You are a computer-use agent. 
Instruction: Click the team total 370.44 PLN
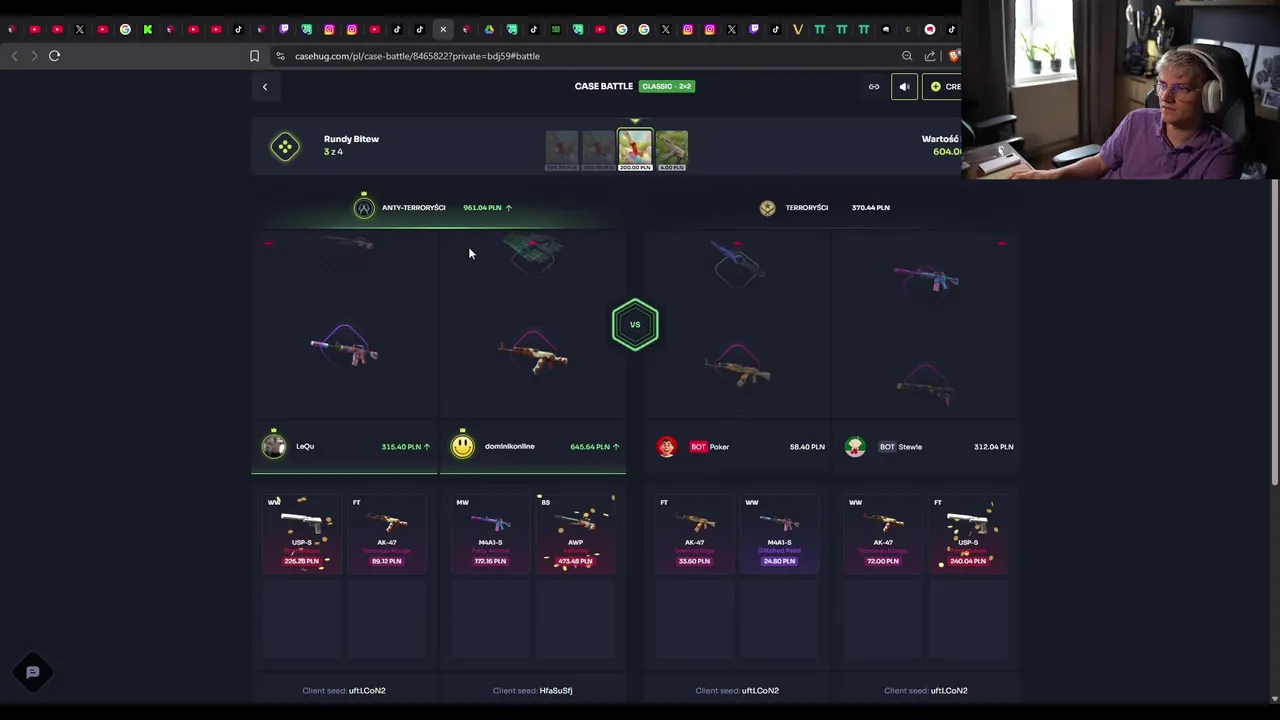pyautogui.click(x=871, y=208)
